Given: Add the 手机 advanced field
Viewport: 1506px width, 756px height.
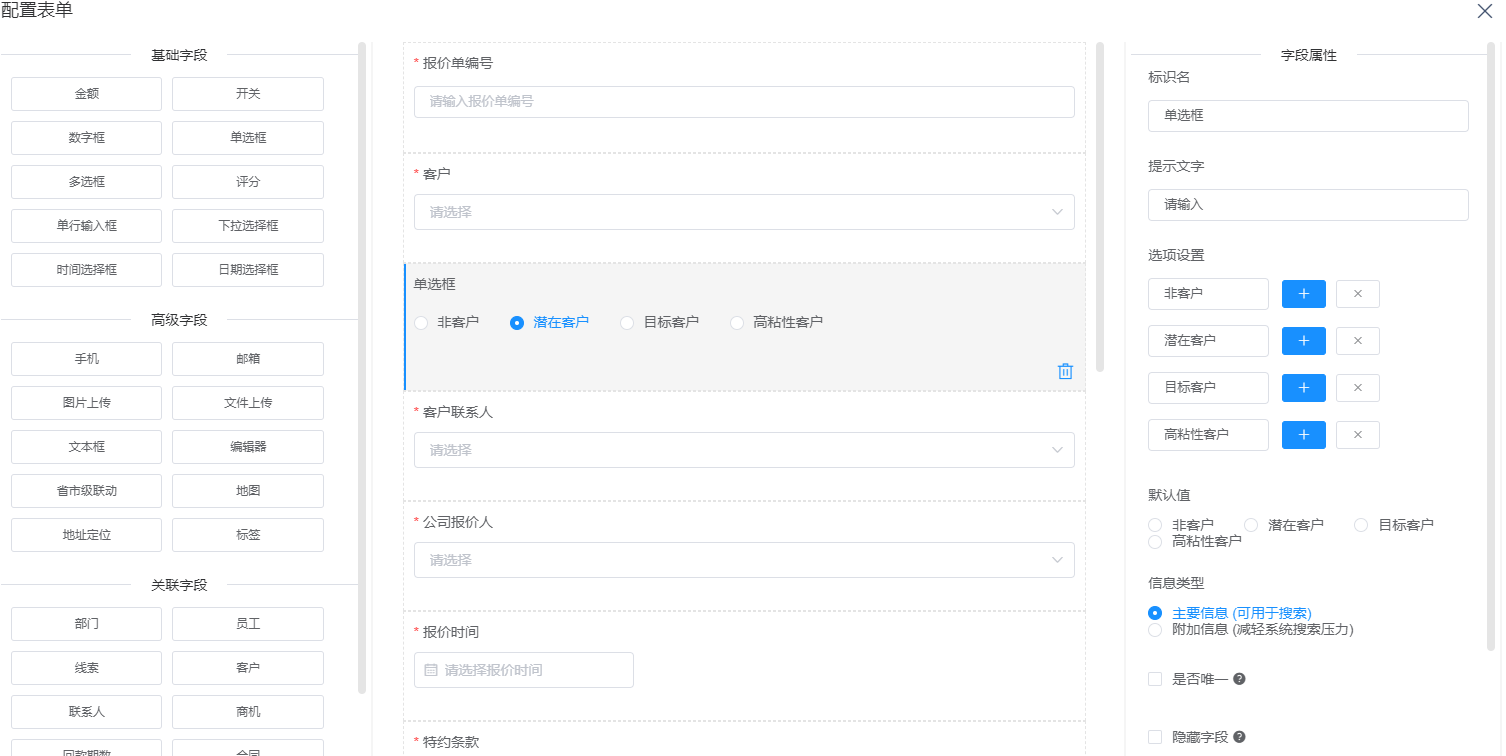Looking at the screenshot, I should pyautogui.click(x=86, y=359).
